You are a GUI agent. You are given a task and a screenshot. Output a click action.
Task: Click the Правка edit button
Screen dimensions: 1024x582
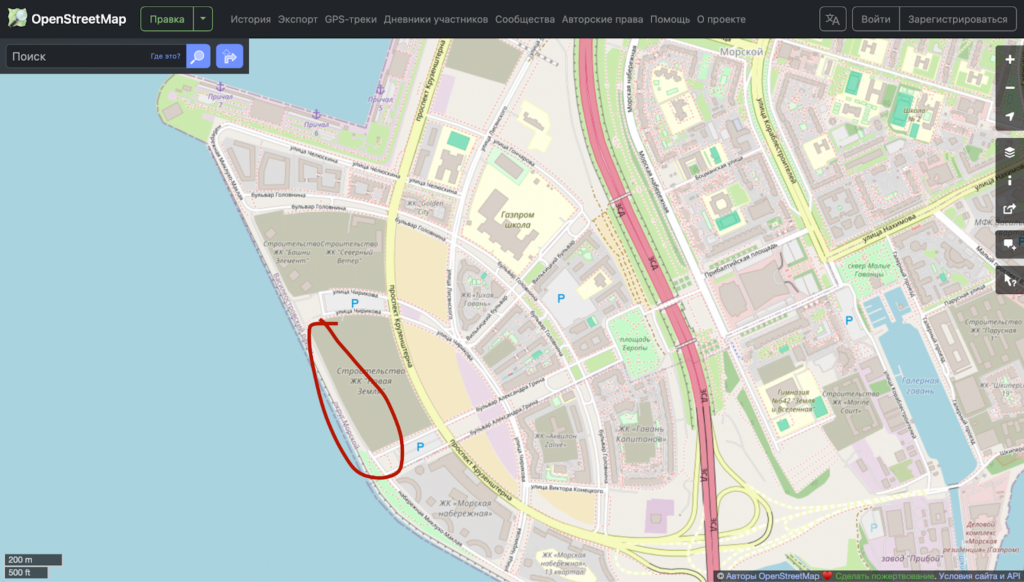click(166, 19)
